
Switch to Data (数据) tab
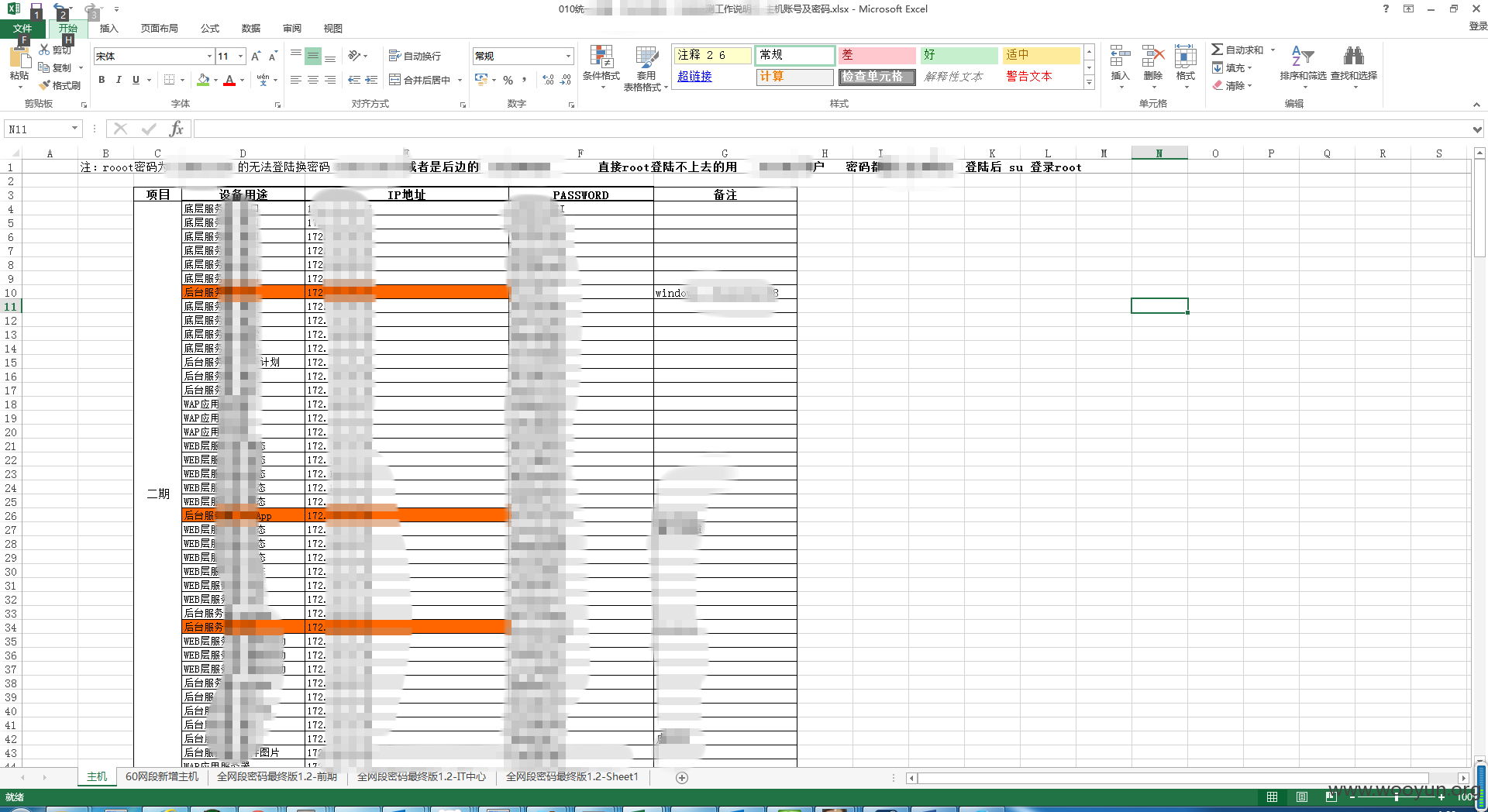(251, 29)
